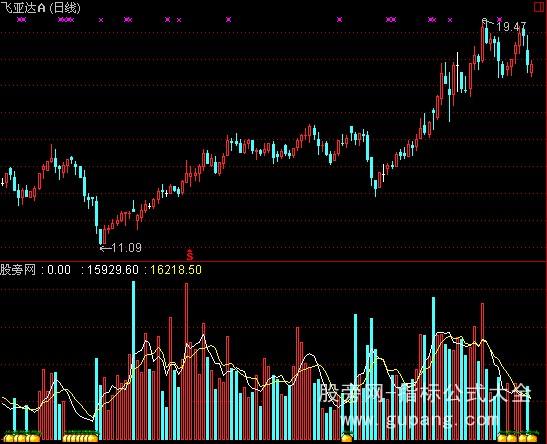Click the white 15929.60 moving average value
547x444 pixels.
click(112, 270)
